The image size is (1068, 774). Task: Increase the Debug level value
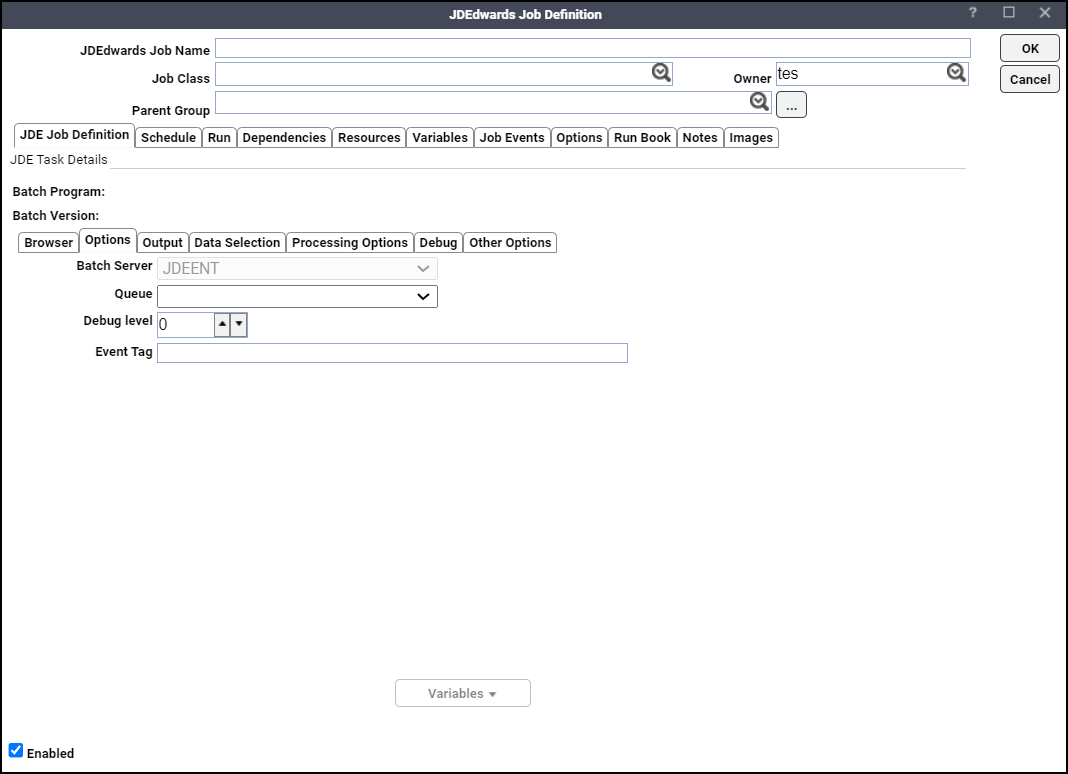tap(223, 324)
